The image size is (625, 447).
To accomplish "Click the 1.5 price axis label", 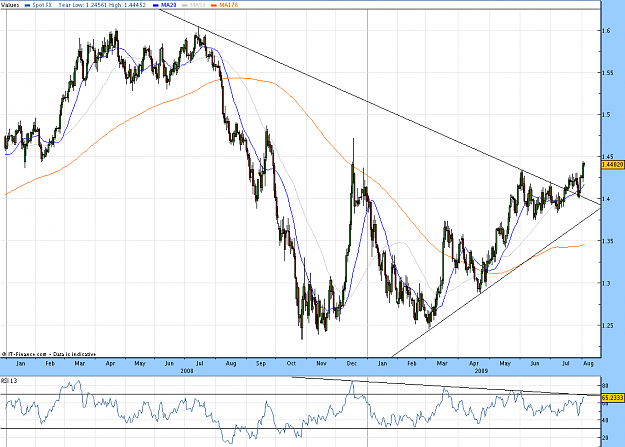I will (606, 114).
